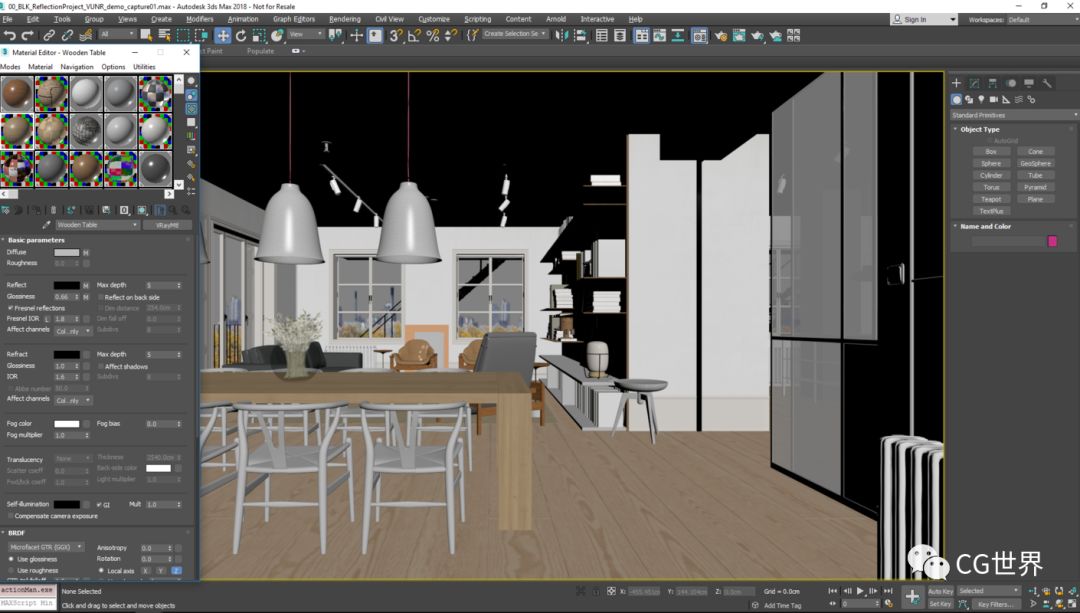Select the Cameras category icon

(x=994, y=99)
